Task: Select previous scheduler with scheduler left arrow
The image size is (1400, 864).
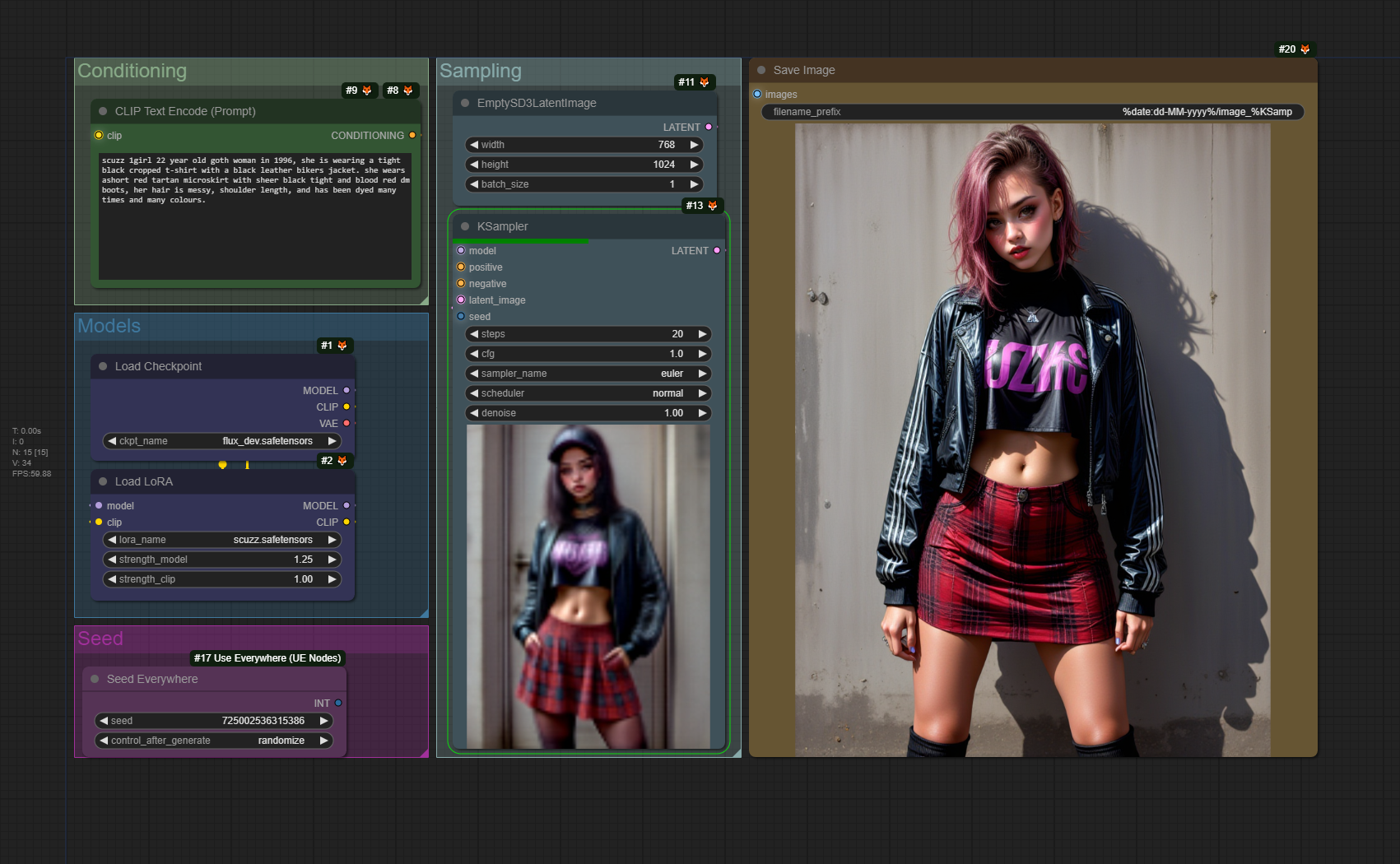Action: point(474,393)
